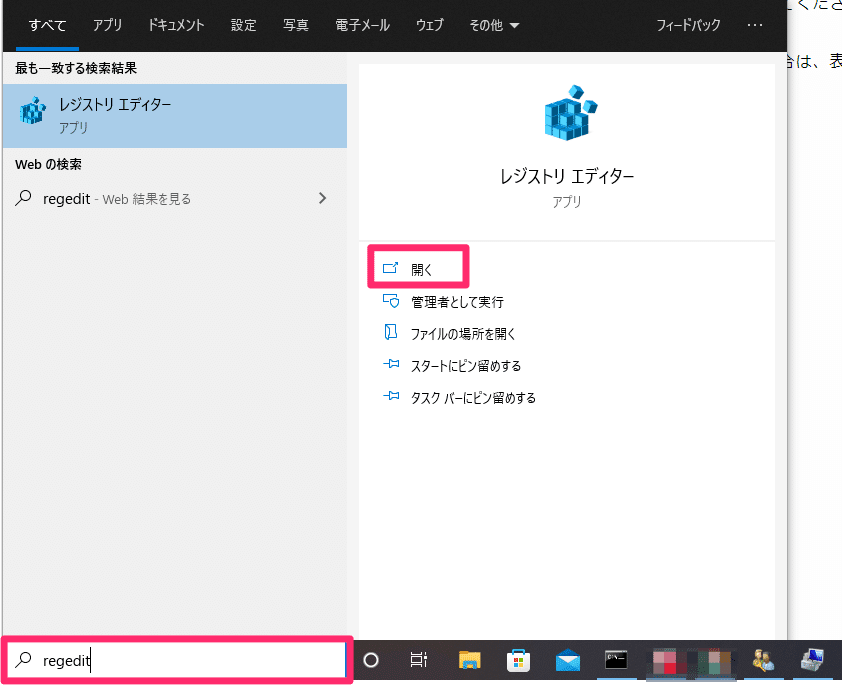The height and width of the screenshot is (685, 842).
Task: Open the users icon app on taskbar
Action: [x=763, y=660]
